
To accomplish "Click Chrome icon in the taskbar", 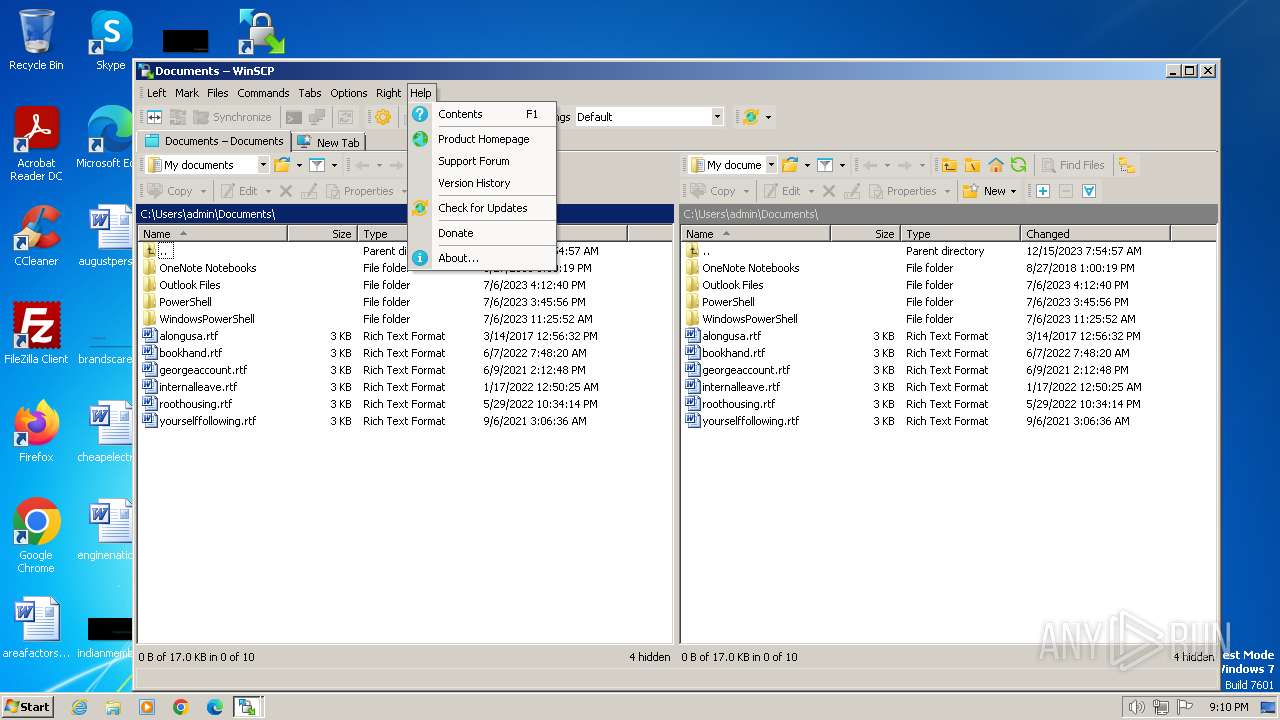I will coord(180,707).
